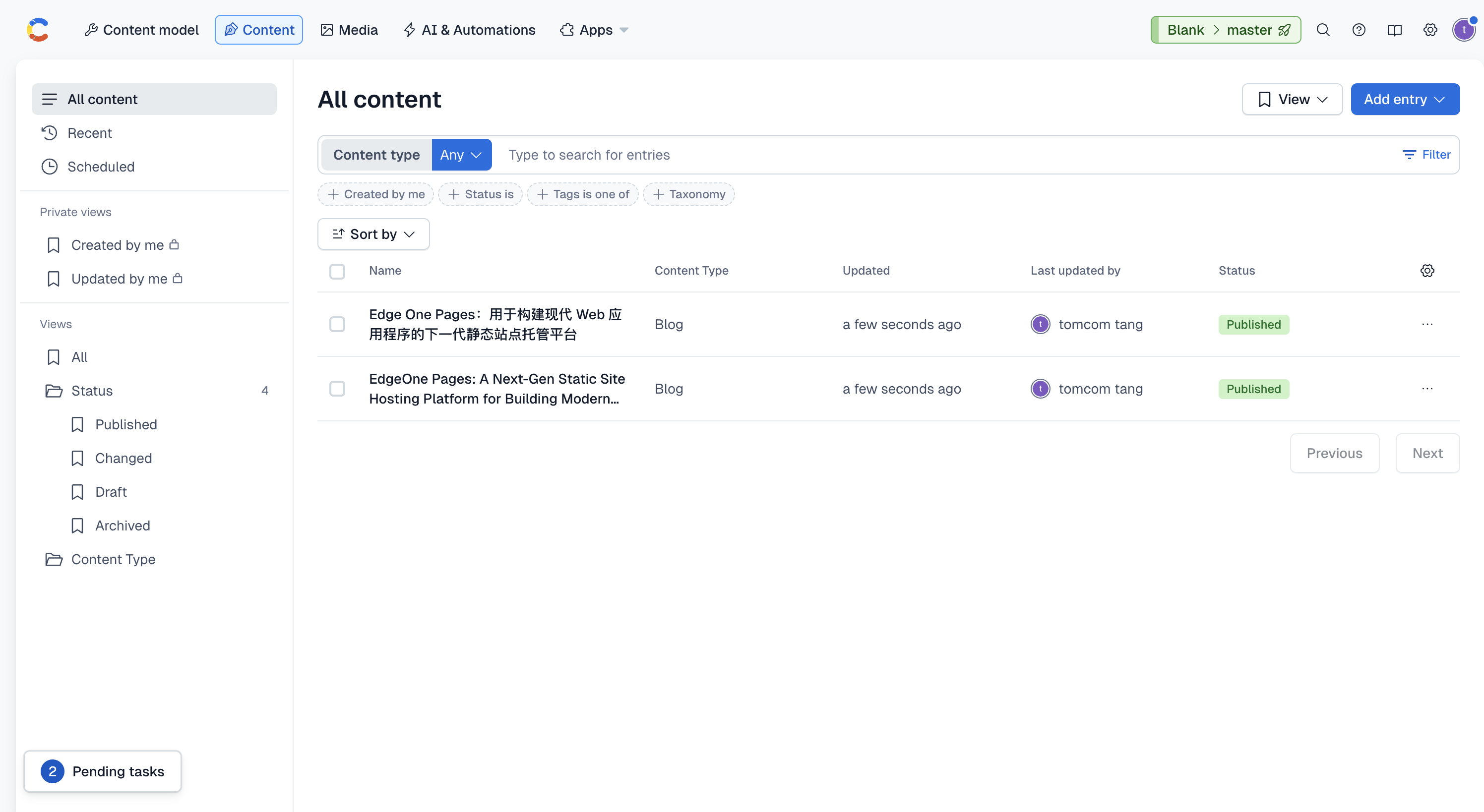Viewport: 1484px width, 812px height.
Task: Click the Contentful logo icon
Action: (x=37, y=29)
